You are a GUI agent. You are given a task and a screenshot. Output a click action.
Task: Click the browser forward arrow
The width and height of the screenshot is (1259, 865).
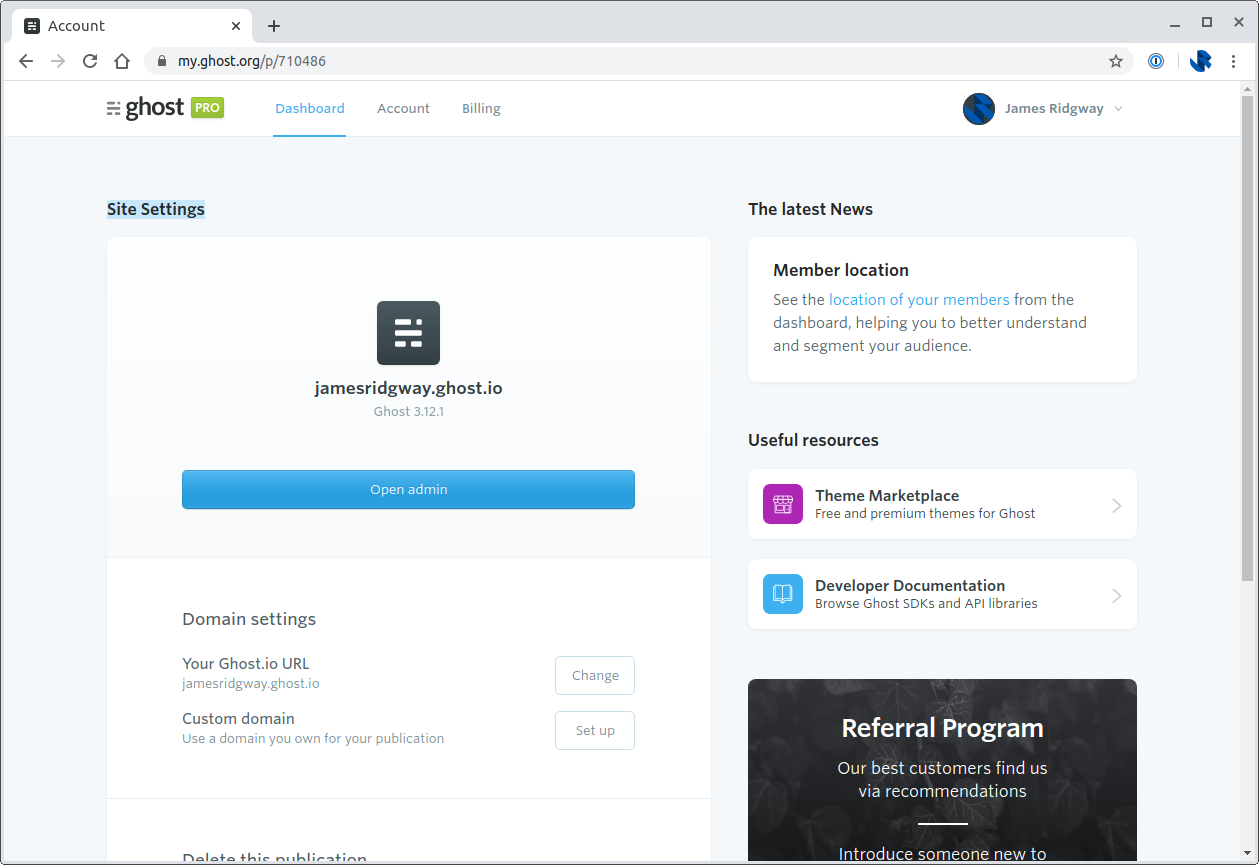pos(58,61)
